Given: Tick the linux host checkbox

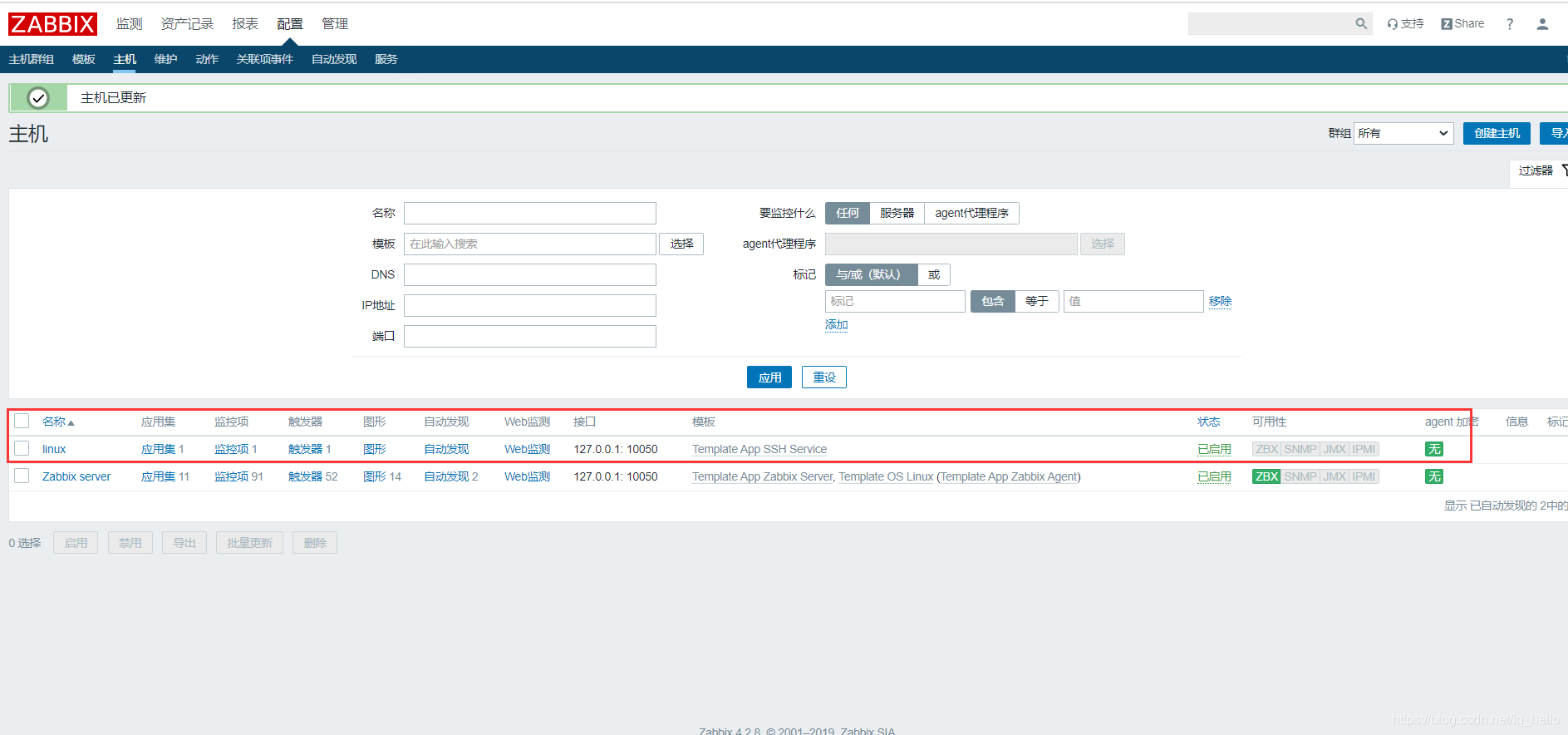Looking at the screenshot, I should [22, 448].
